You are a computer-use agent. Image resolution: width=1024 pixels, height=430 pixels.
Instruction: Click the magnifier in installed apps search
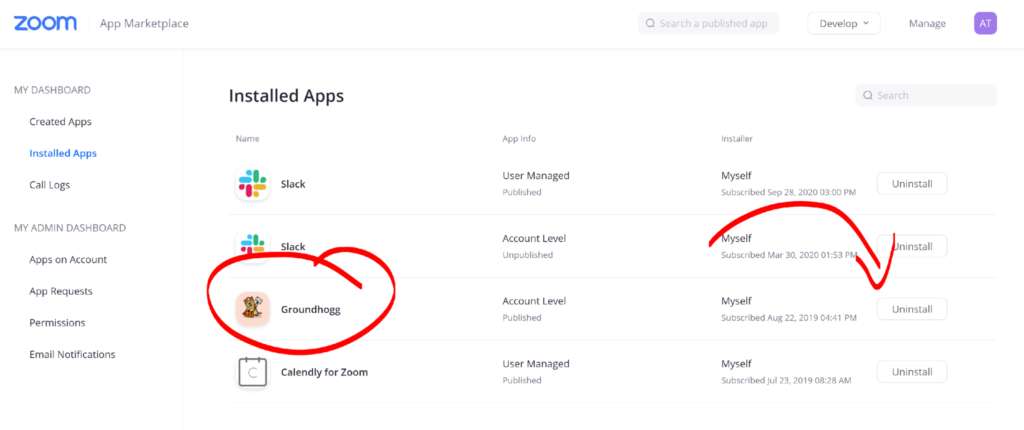868,95
